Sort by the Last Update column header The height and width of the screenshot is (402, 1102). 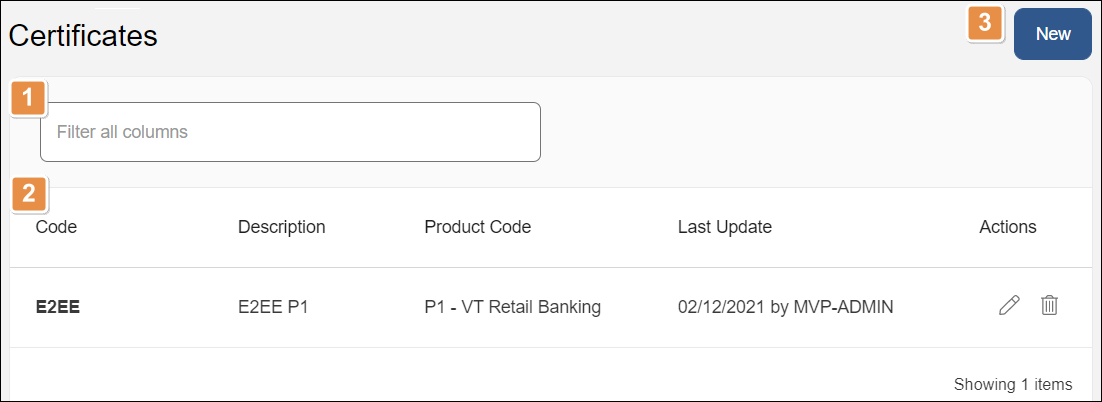(x=724, y=227)
